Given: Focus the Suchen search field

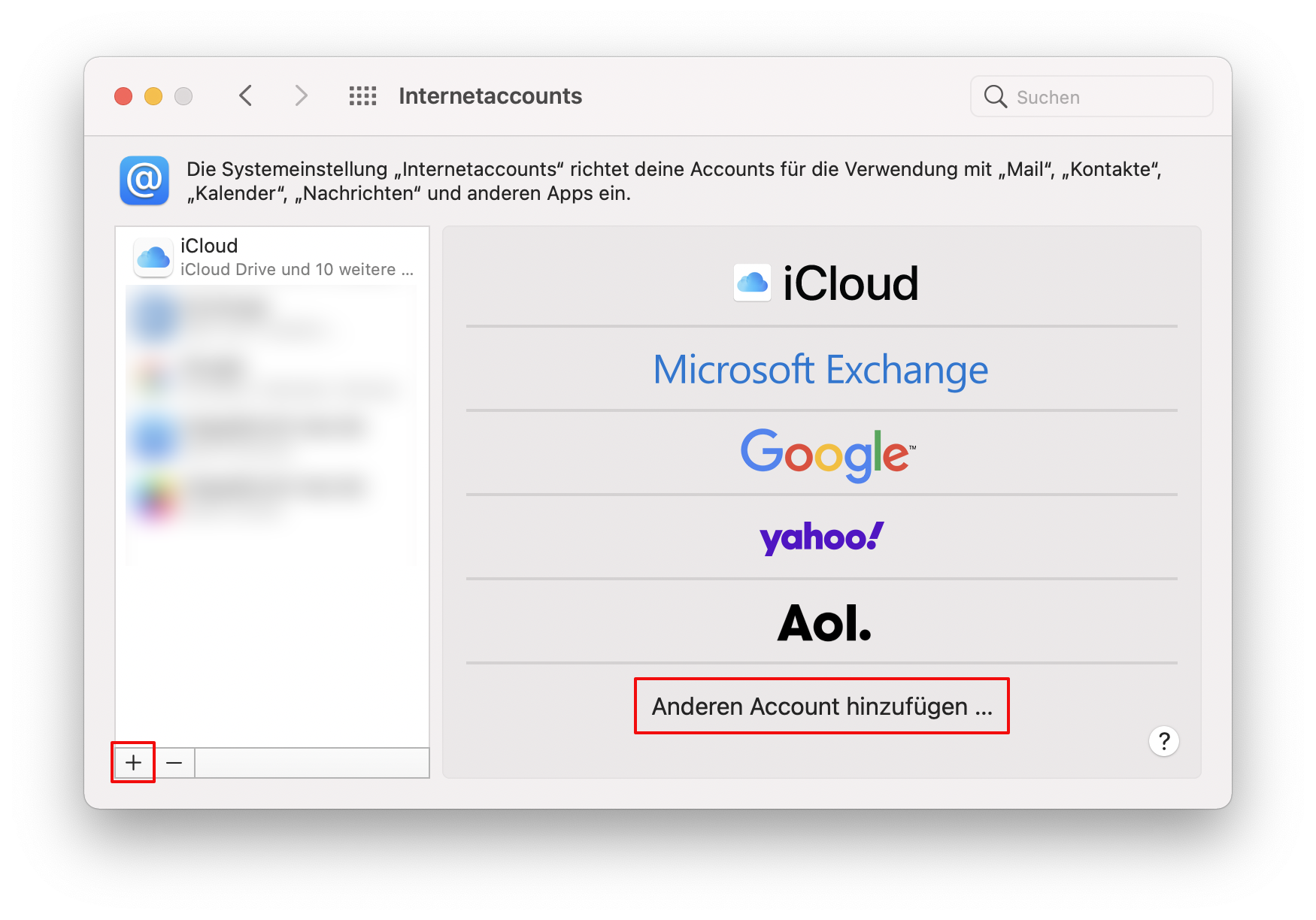Looking at the screenshot, I should (x=1091, y=96).
